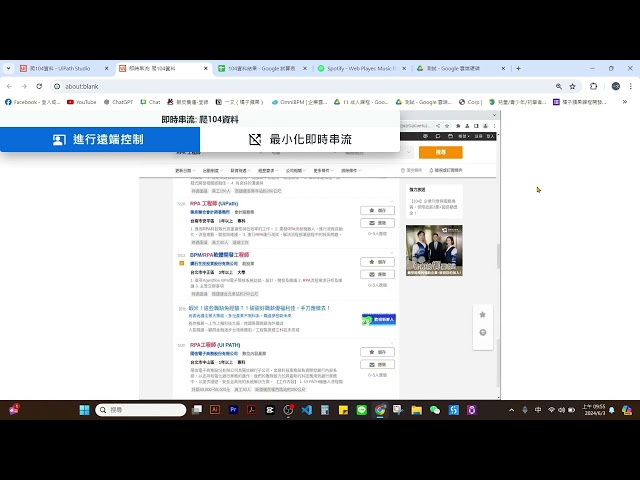Image resolution: width=640 pixels, height=480 pixels.
Task: Click the floating round icon below the star
Action: [x=482, y=333]
